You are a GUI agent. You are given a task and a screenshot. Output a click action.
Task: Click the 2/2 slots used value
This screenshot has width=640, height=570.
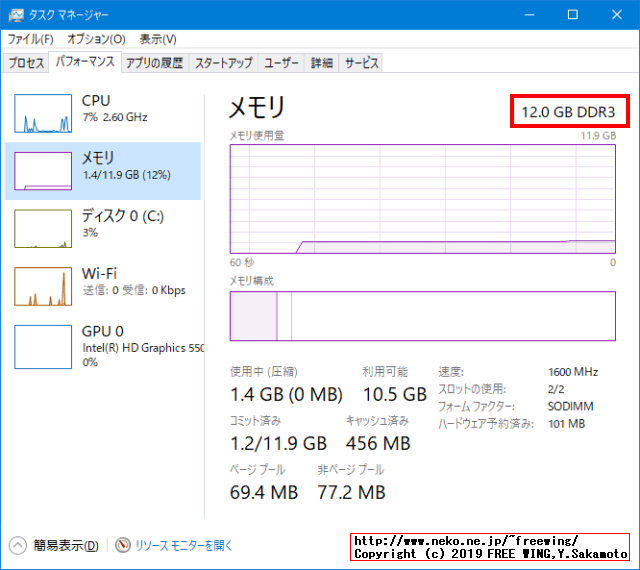click(x=556, y=389)
